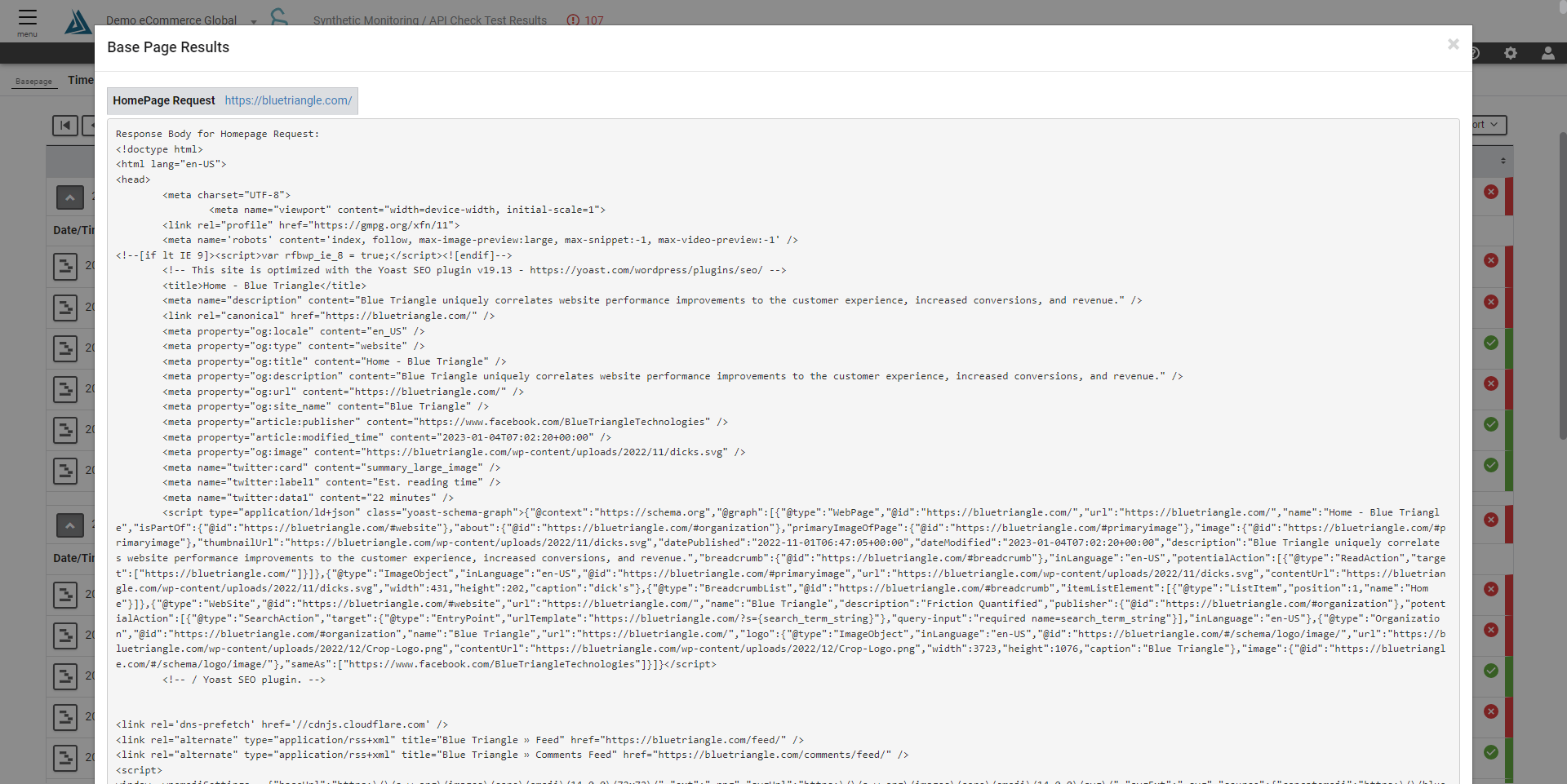1567x784 pixels.
Task: Click the teal icon beside the site dropdown
Action: pos(279,16)
